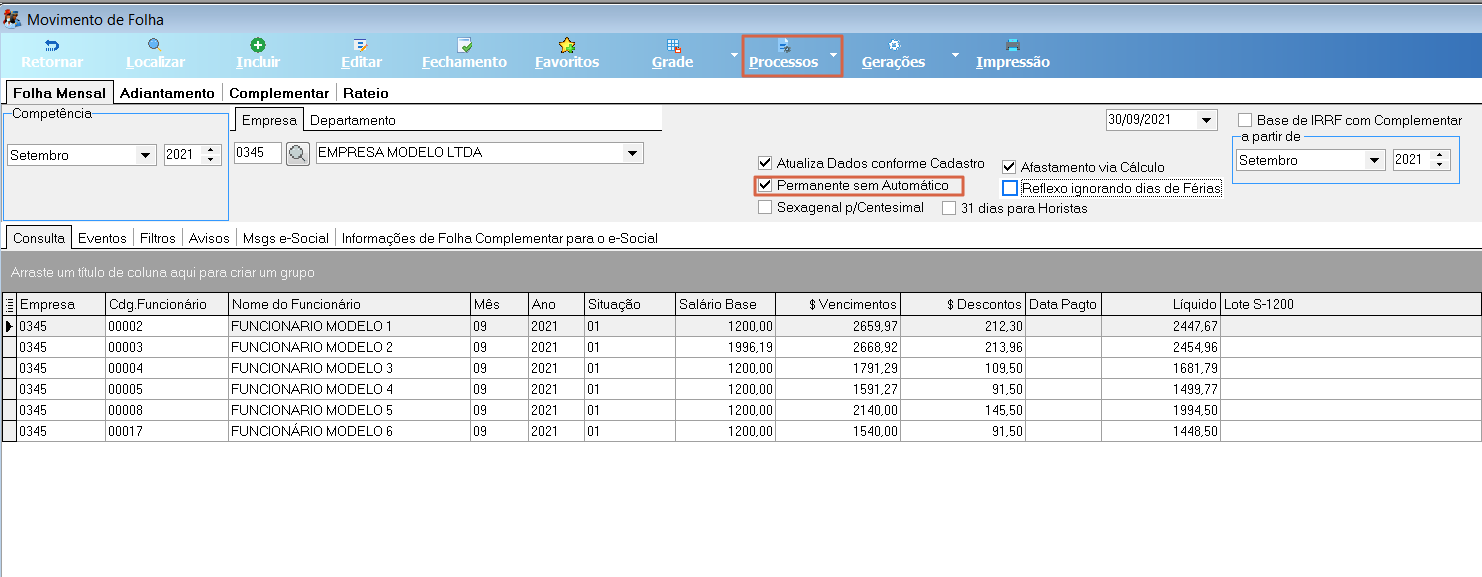Enable Sexagenal p/Centesimal checkbox

pos(765,207)
